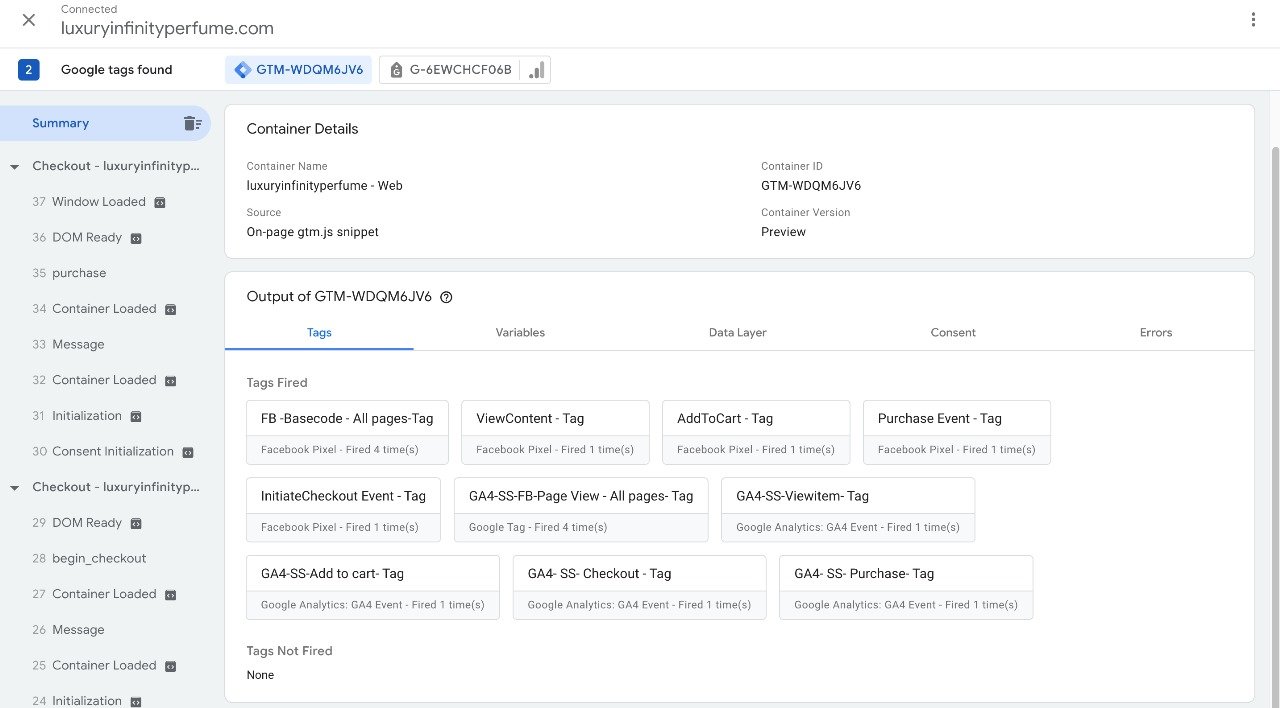The height and width of the screenshot is (708, 1280).
Task: Collapse the Checkout group containing 29 DOM Ready
Action: 15,488
